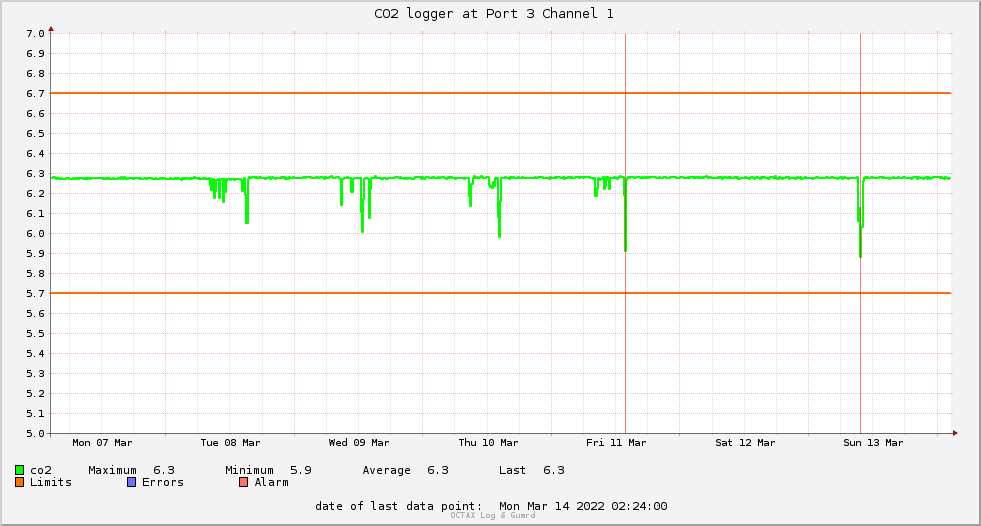Click the 'Alarm' legend label
Viewport: 981px width, 526px height.
point(272,482)
